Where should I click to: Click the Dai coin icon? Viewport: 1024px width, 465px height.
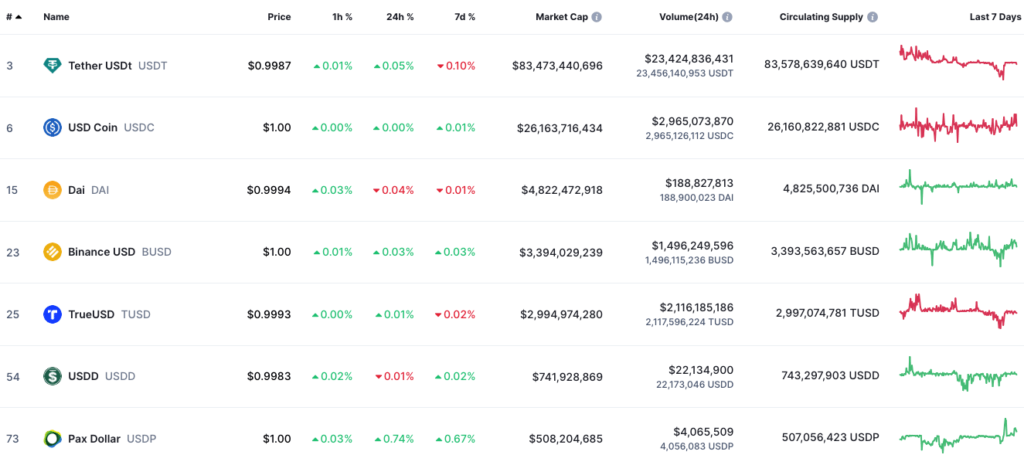53,190
